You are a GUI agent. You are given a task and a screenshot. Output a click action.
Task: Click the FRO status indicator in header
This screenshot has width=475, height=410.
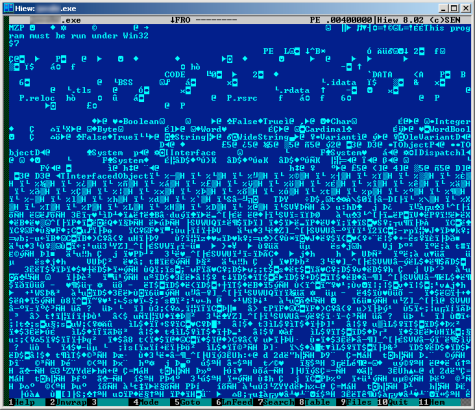click(180, 20)
